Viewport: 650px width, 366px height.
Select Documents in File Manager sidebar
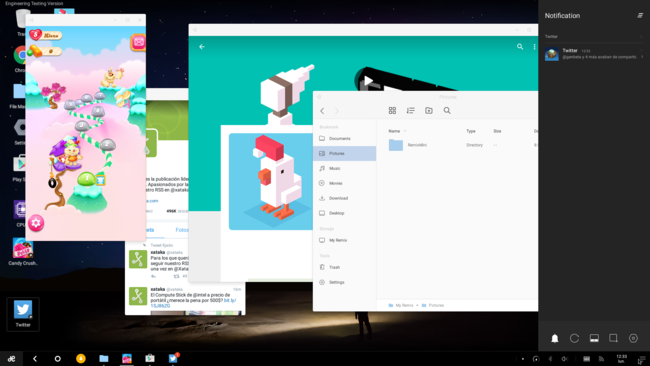point(344,138)
